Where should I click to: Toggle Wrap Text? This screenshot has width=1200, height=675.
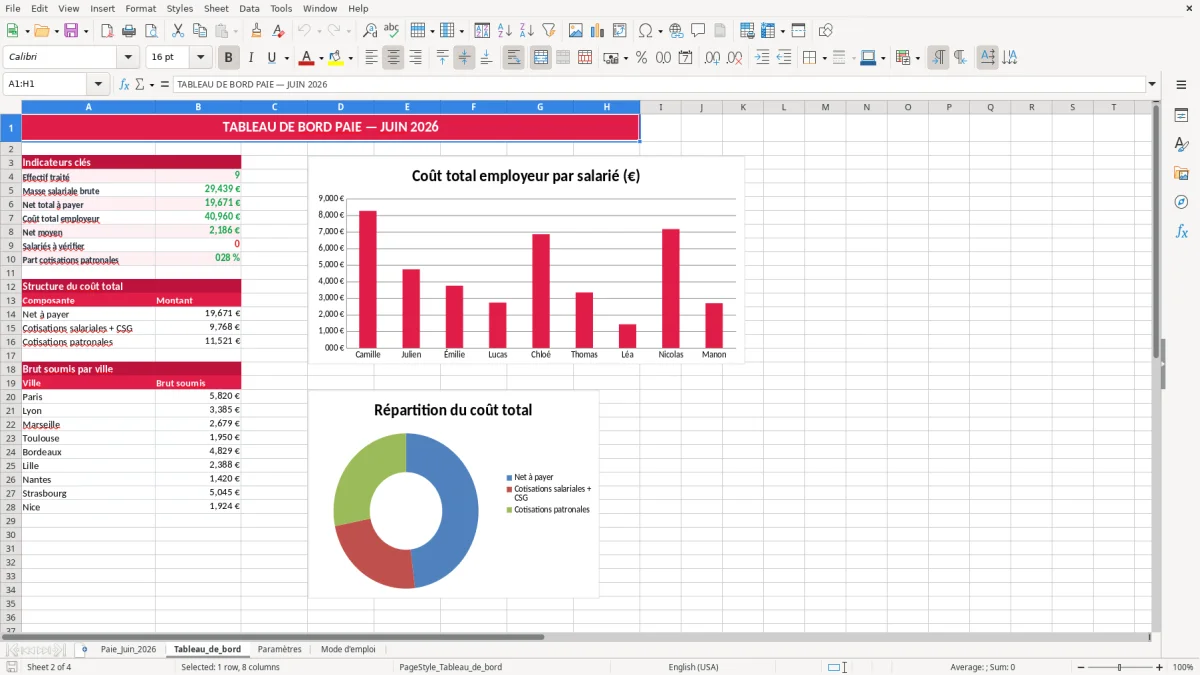point(513,58)
